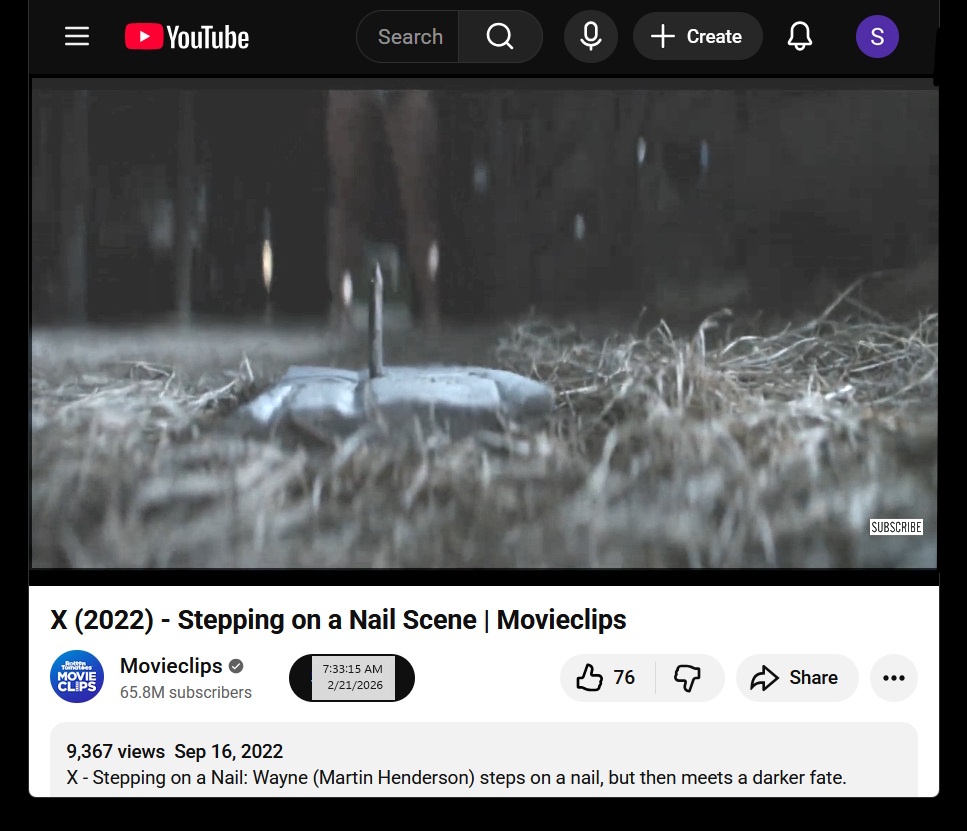Click the Movieclips channel avatar
Screen dimensions: 967x831
(x=77, y=677)
